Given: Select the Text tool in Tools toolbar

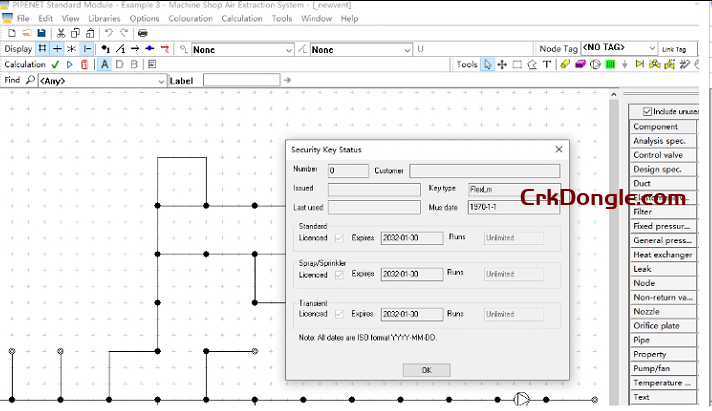Looking at the screenshot, I should pyautogui.click(x=546, y=65).
